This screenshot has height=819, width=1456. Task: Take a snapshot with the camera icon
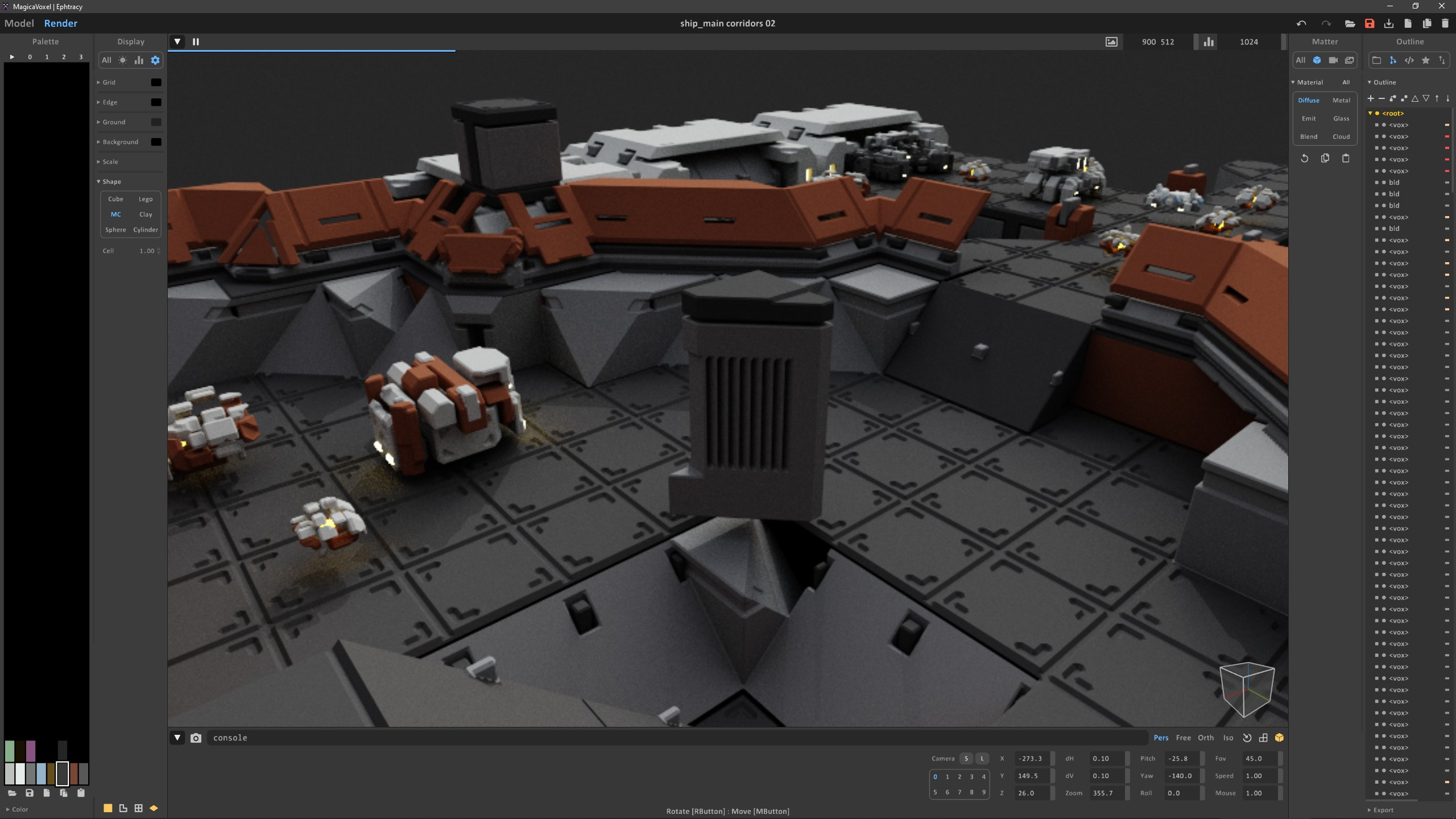pyautogui.click(x=196, y=738)
